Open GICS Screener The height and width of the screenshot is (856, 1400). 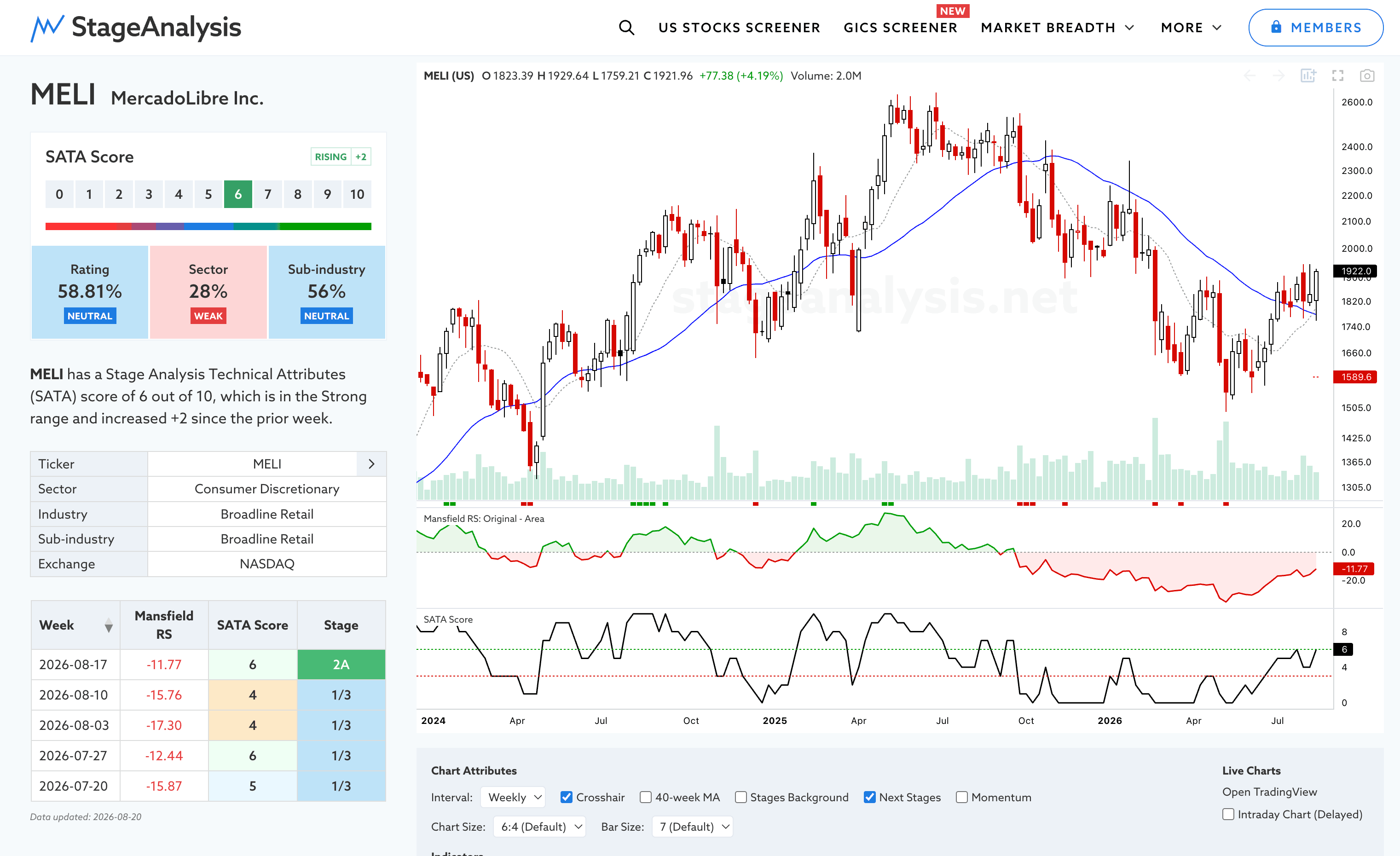tap(901, 27)
